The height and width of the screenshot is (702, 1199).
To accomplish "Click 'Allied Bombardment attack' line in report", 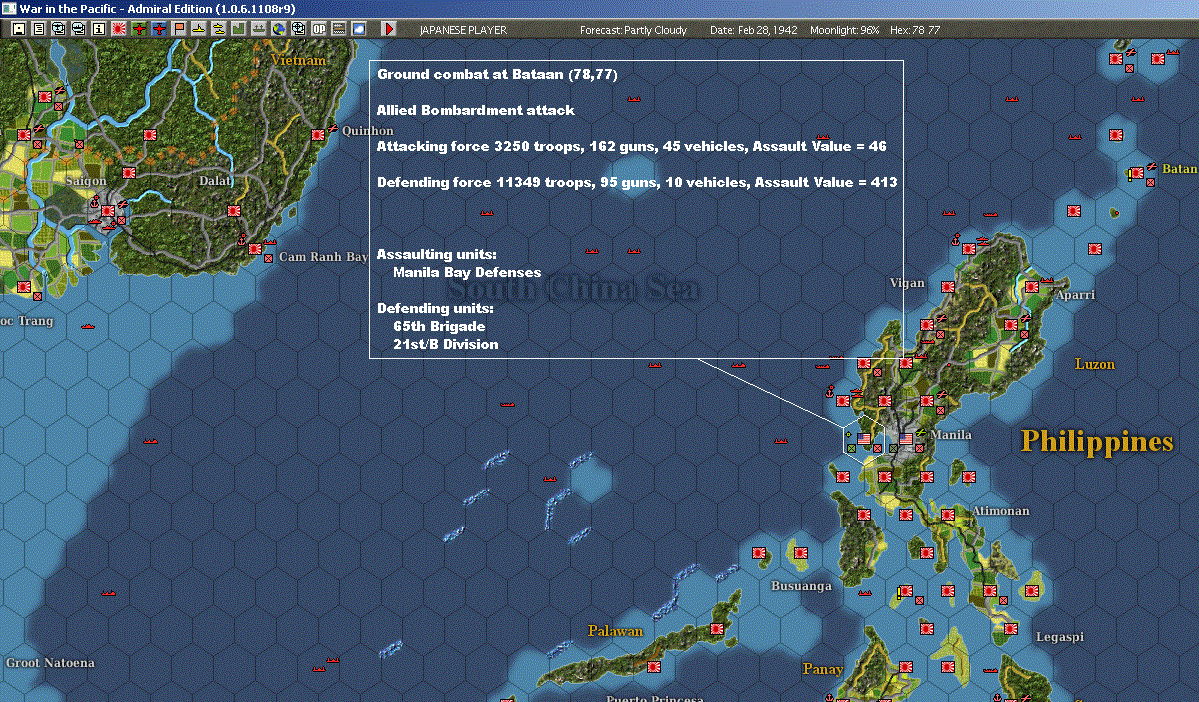I will [475, 110].
